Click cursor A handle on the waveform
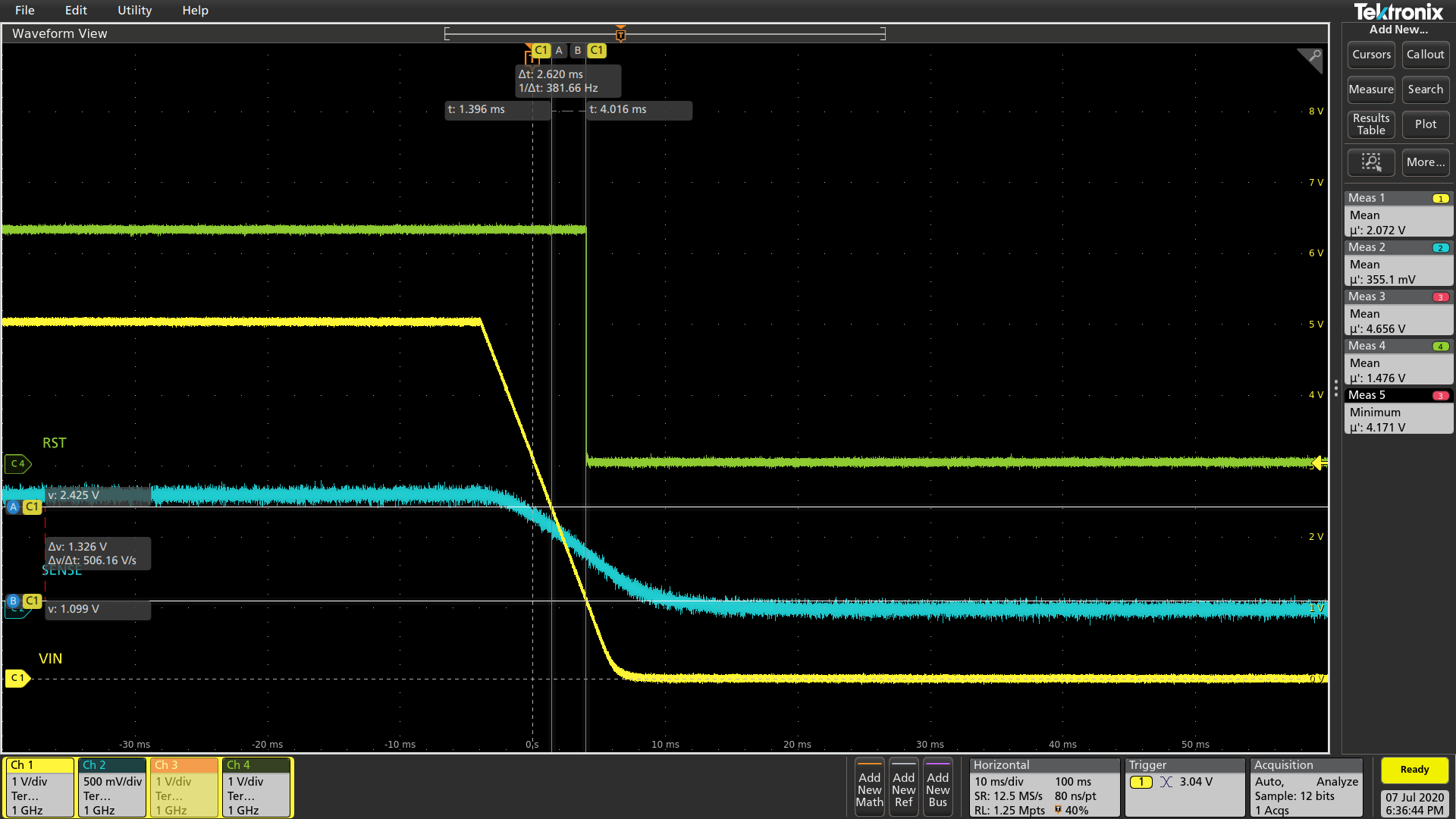This screenshot has width=1456, height=819. pyautogui.click(x=13, y=507)
